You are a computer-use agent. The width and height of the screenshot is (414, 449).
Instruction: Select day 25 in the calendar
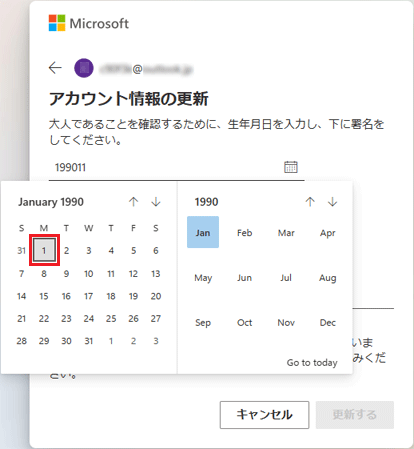(x=111, y=318)
